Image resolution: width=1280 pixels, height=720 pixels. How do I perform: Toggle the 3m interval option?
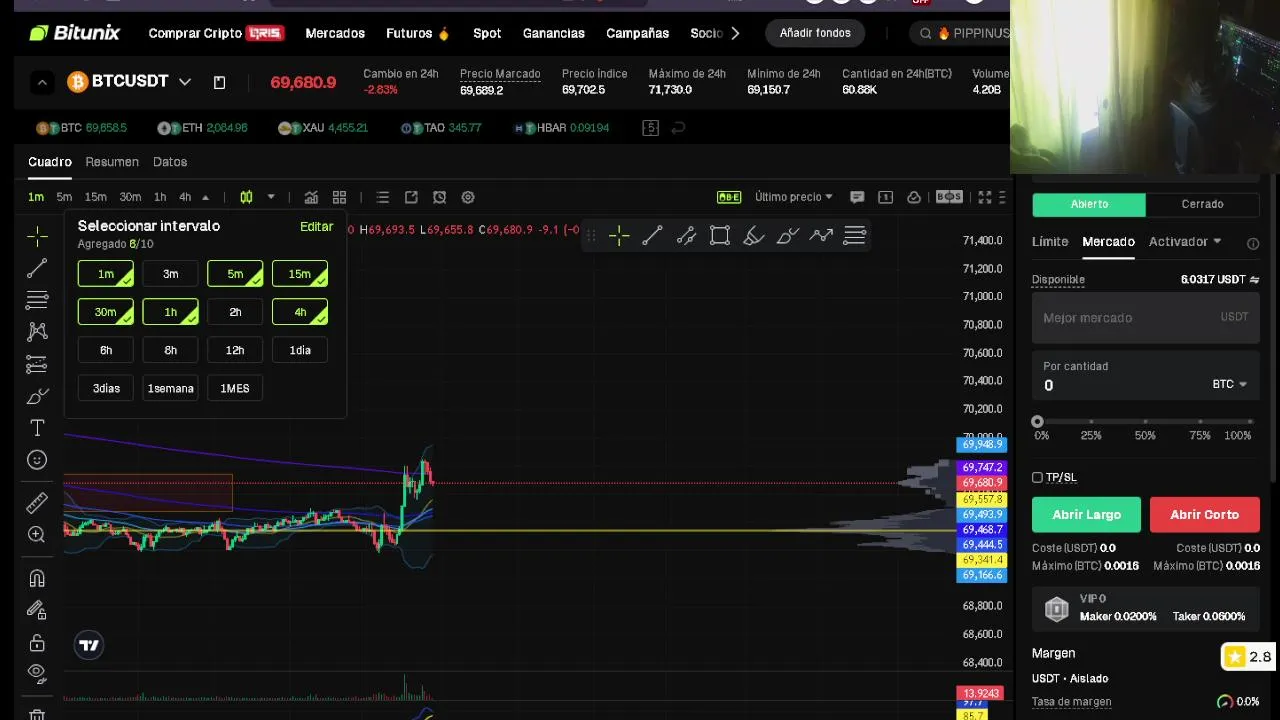170,274
